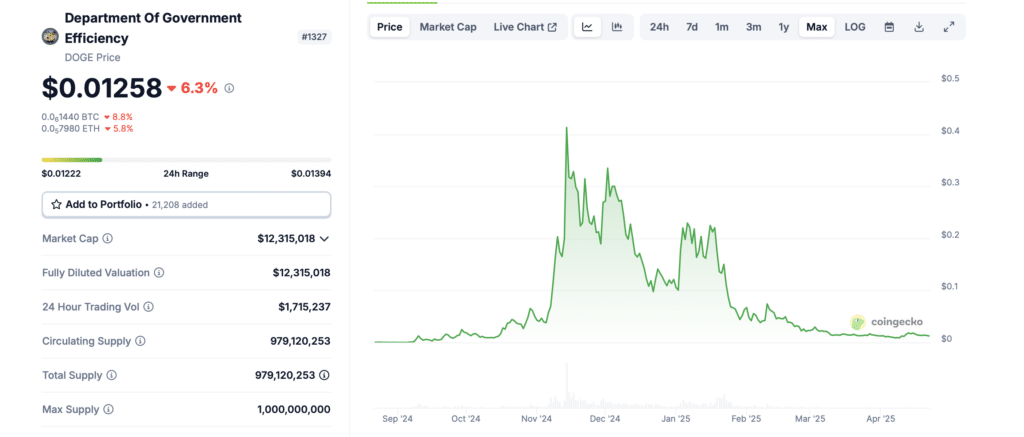Click 24 Hour Trading Vol info icon
This screenshot has height=437, width=1024.
click(148, 306)
